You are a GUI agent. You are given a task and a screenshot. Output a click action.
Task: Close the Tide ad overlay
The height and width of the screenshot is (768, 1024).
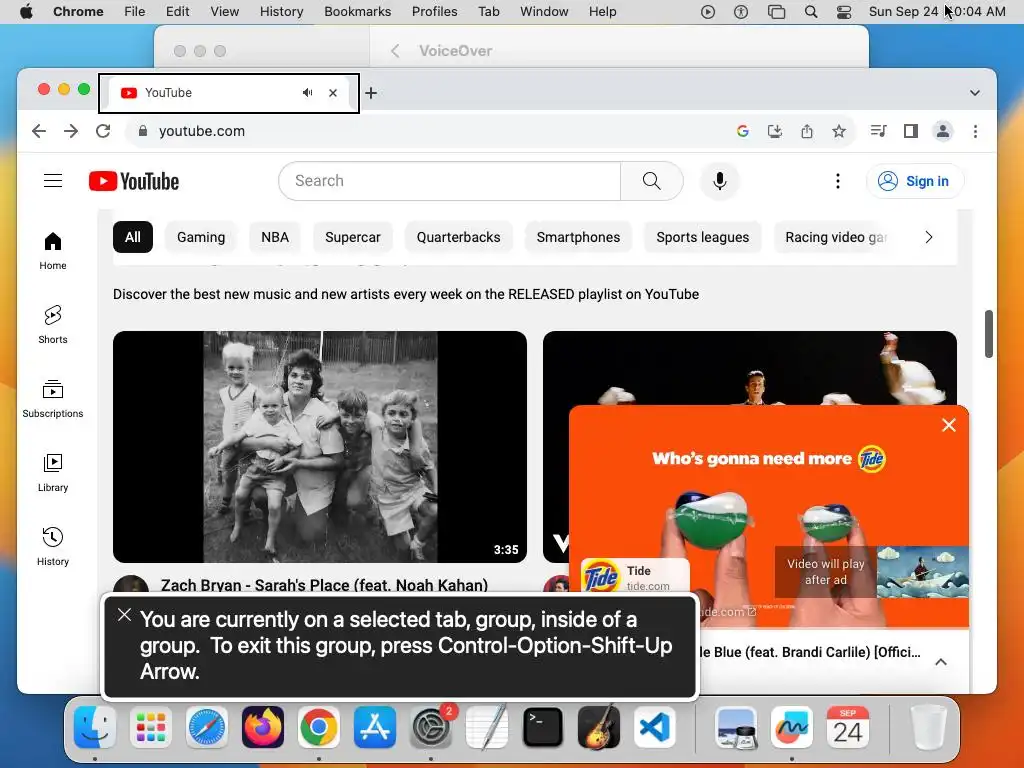pos(949,425)
